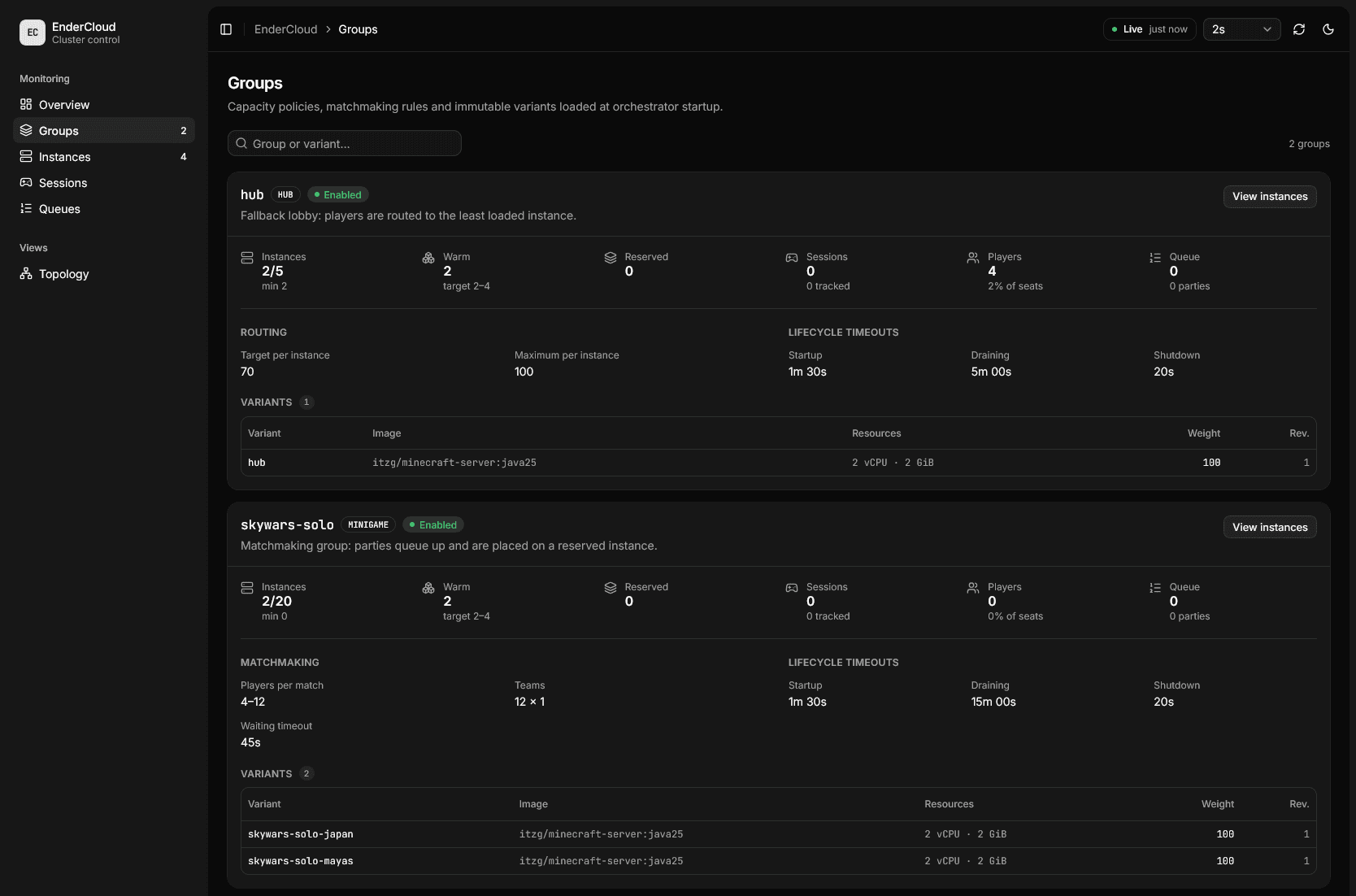Select Groups in the sidebar

[104, 131]
